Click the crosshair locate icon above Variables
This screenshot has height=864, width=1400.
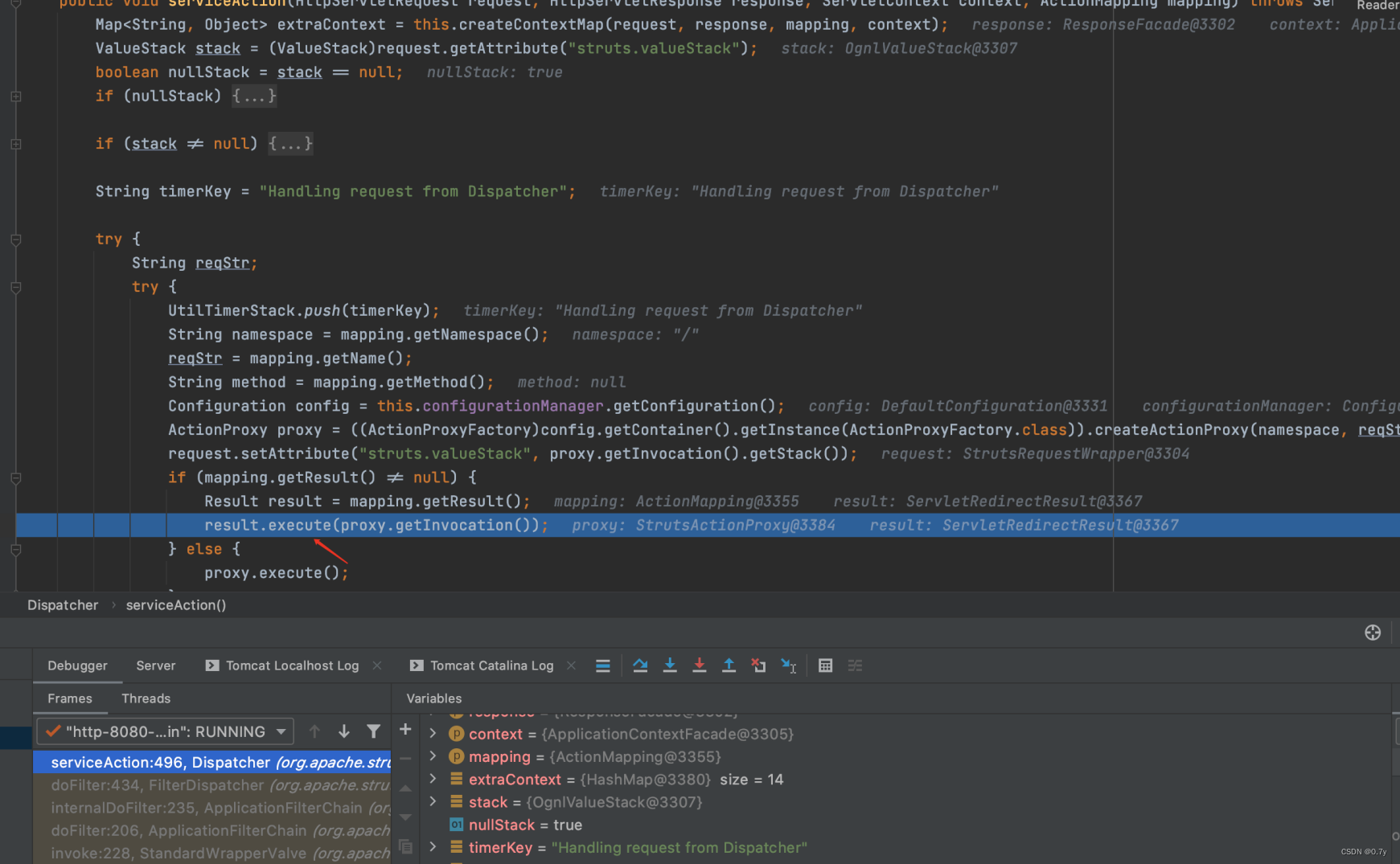coord(1373,633)
